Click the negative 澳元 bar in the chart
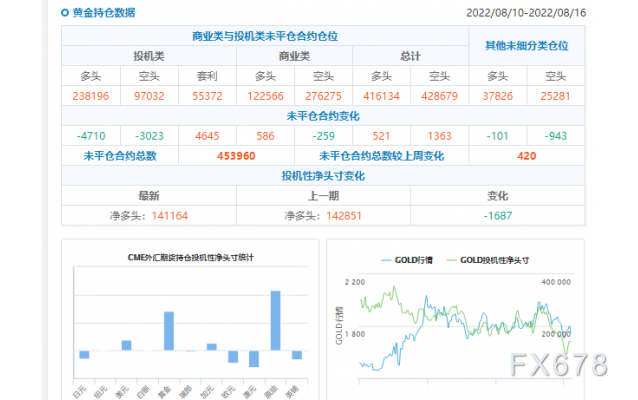 [254, 358]
